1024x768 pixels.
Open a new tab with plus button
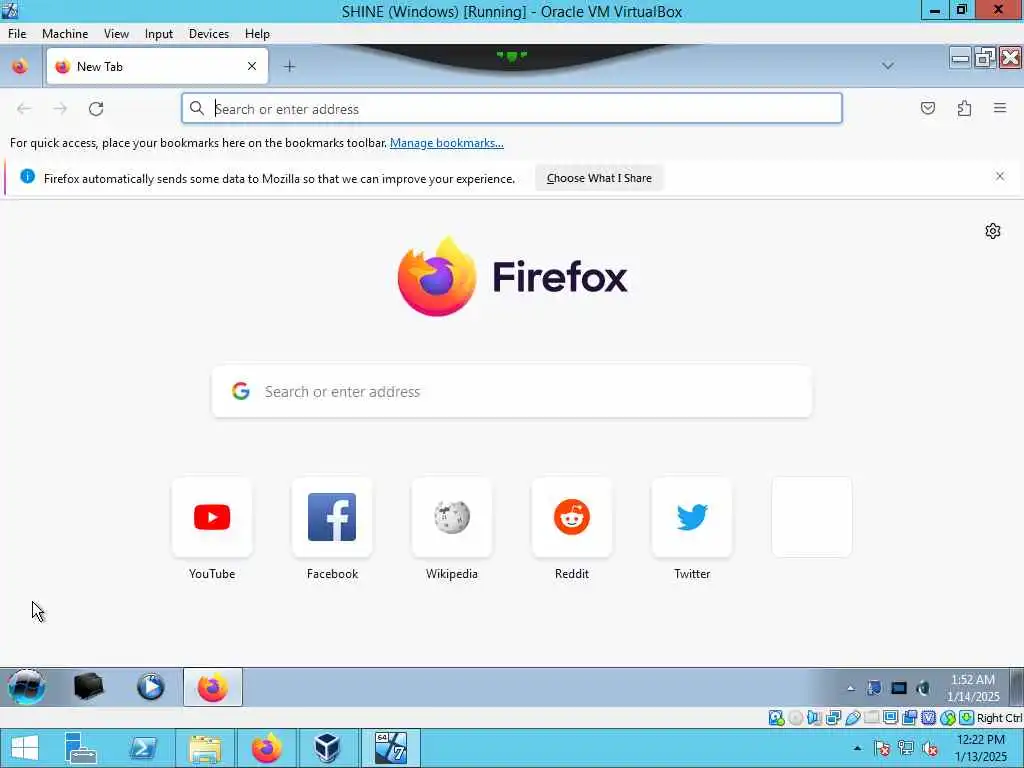click(x=289, y=66)
